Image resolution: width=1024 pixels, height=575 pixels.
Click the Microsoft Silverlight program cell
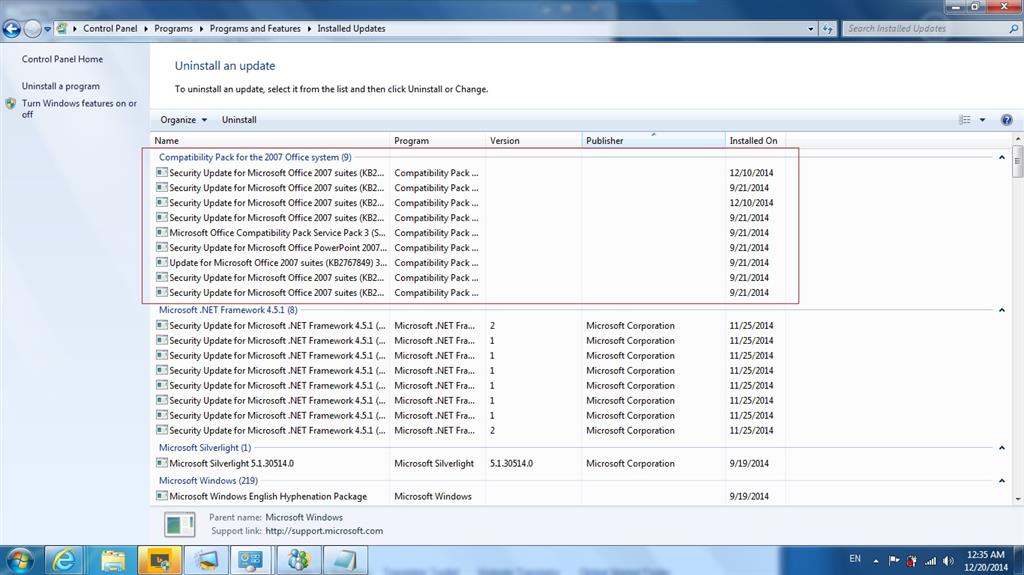tap(434, 463)
